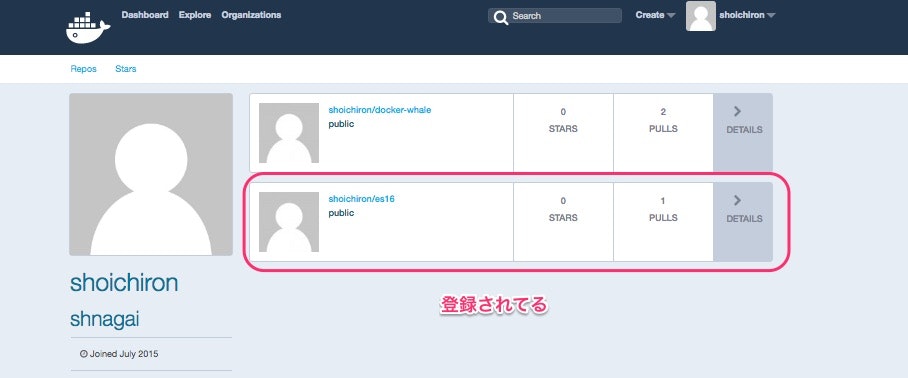The height and width of the screenshot is (378, 908).
Task: Switch to the Stars tab
Action: (126, 69)
